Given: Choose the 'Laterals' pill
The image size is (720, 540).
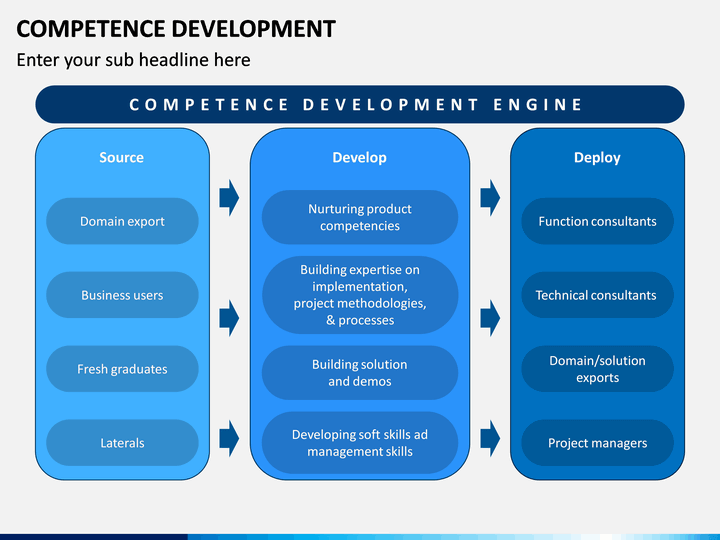Looking at the screenshot, I should click(x=122, y=443).
